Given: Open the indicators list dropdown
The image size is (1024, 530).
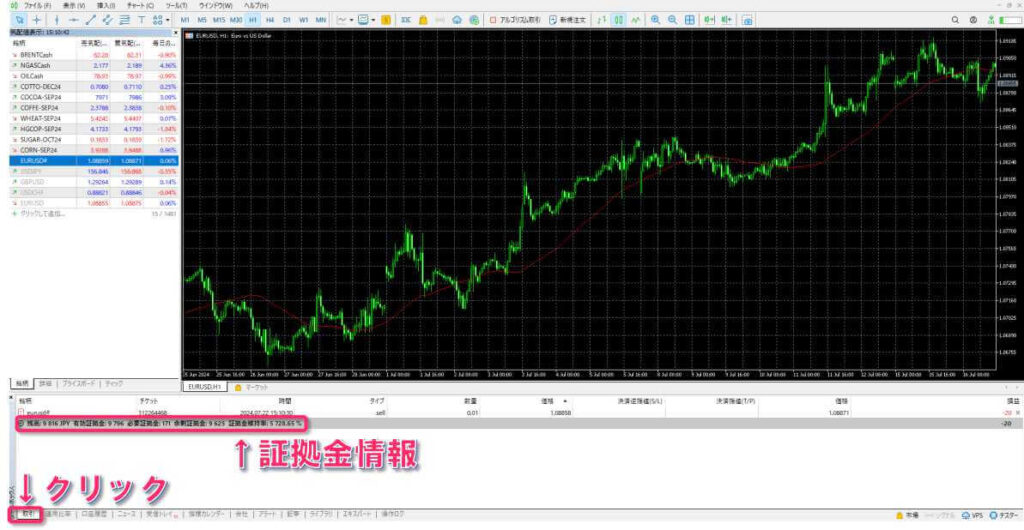Looking at the screenshot, I should point(345,20).
